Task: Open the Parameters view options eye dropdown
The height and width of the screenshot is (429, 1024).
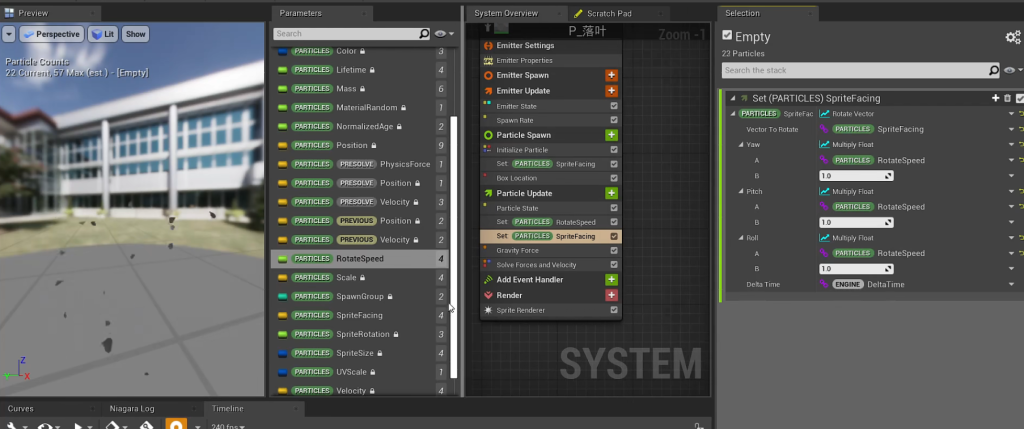Action: click(444, 33)
